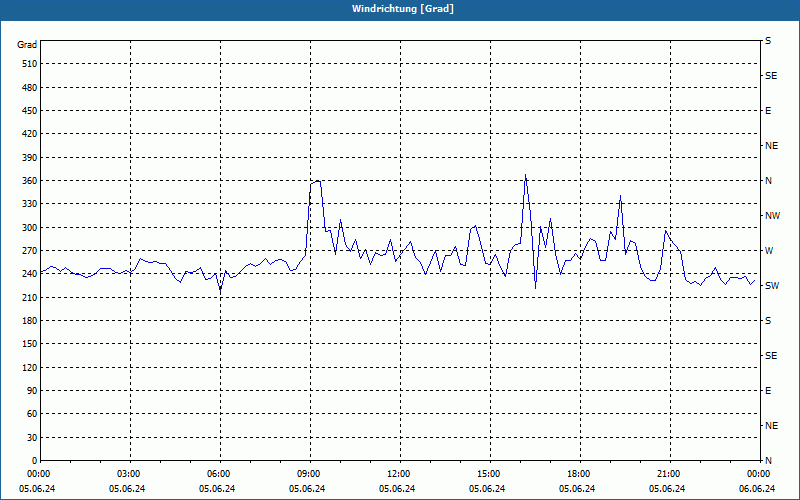Click the 90 degree axis label
The height and width of the screenshot is (500, 800).
click(x=32, y=390)
